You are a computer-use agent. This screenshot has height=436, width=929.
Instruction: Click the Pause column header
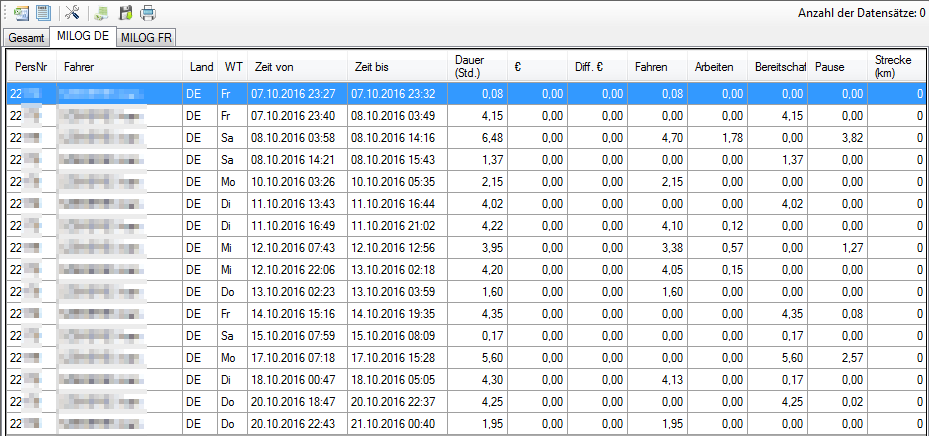[837, 67]
